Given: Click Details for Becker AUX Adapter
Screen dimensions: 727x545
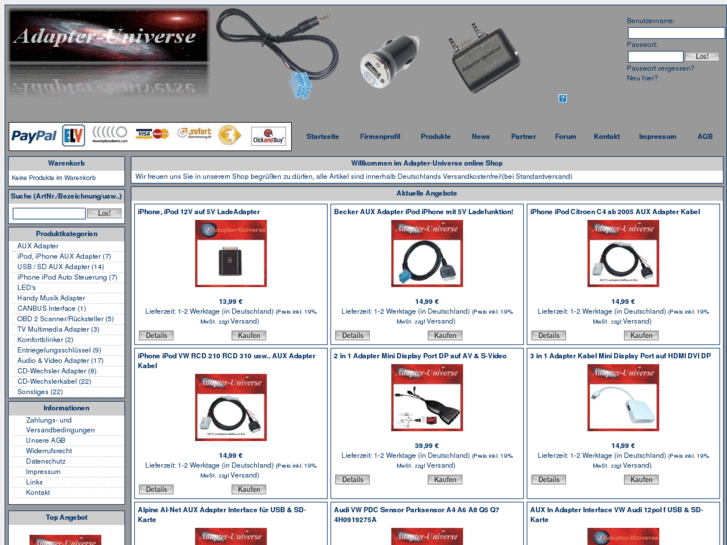Looking at the screenshot, I should click(x=352, y=335).
